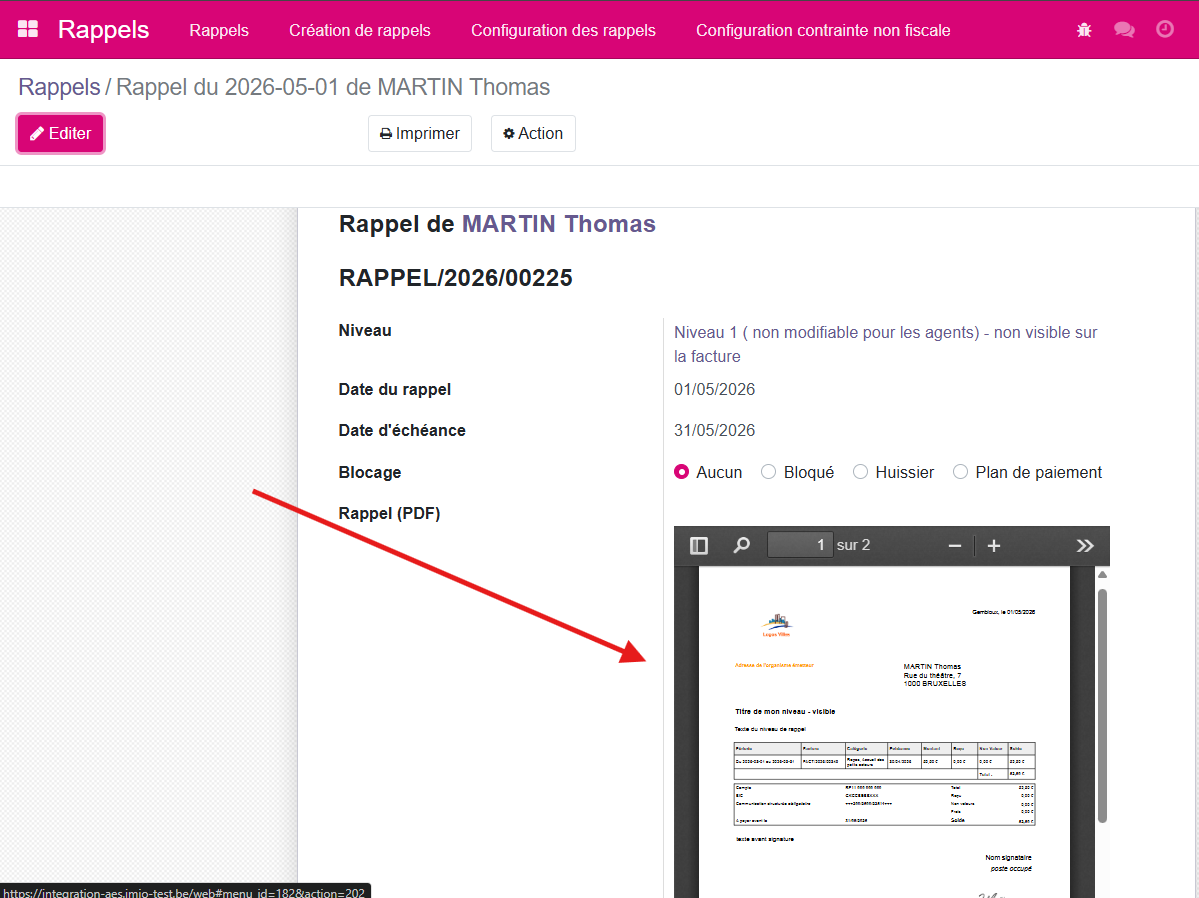Open the activities clock icon
The image size is (1199, 898).
(x=1165, y=29)
